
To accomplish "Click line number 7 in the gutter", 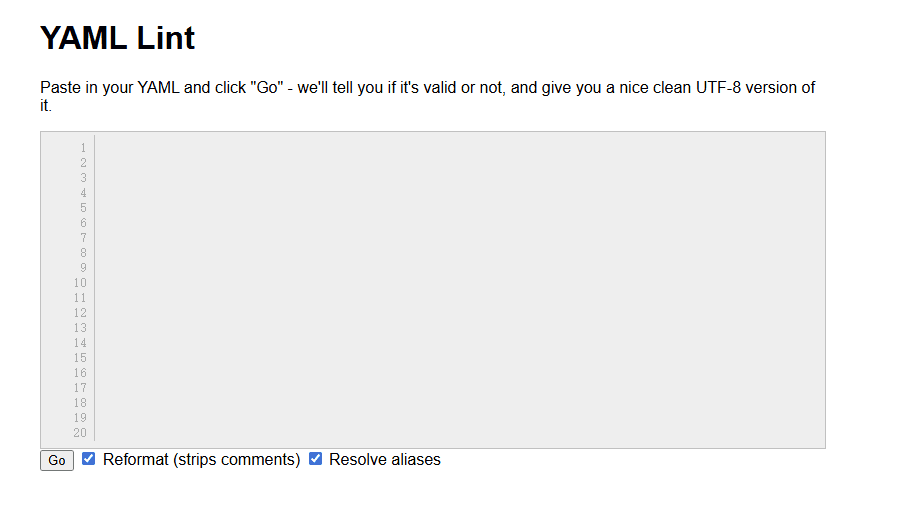I will click(x=83, y=238).
